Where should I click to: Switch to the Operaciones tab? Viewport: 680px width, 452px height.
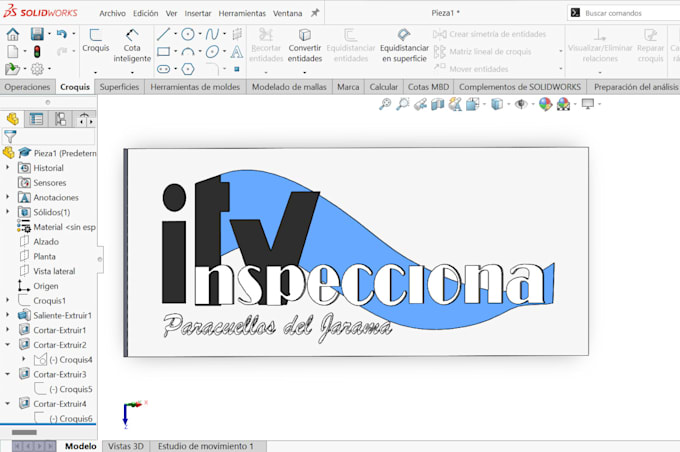[x=27, y=87]
